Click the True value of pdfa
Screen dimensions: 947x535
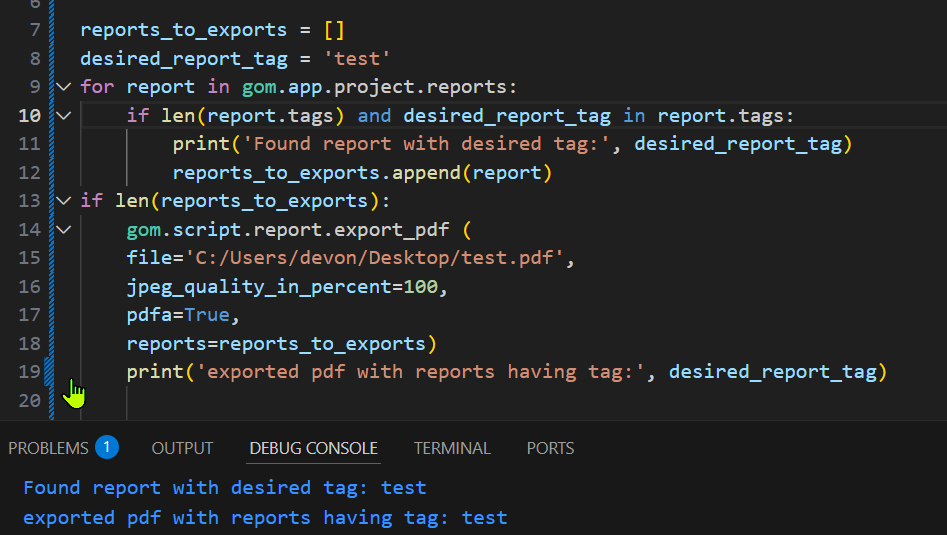(x=207, y=315)
